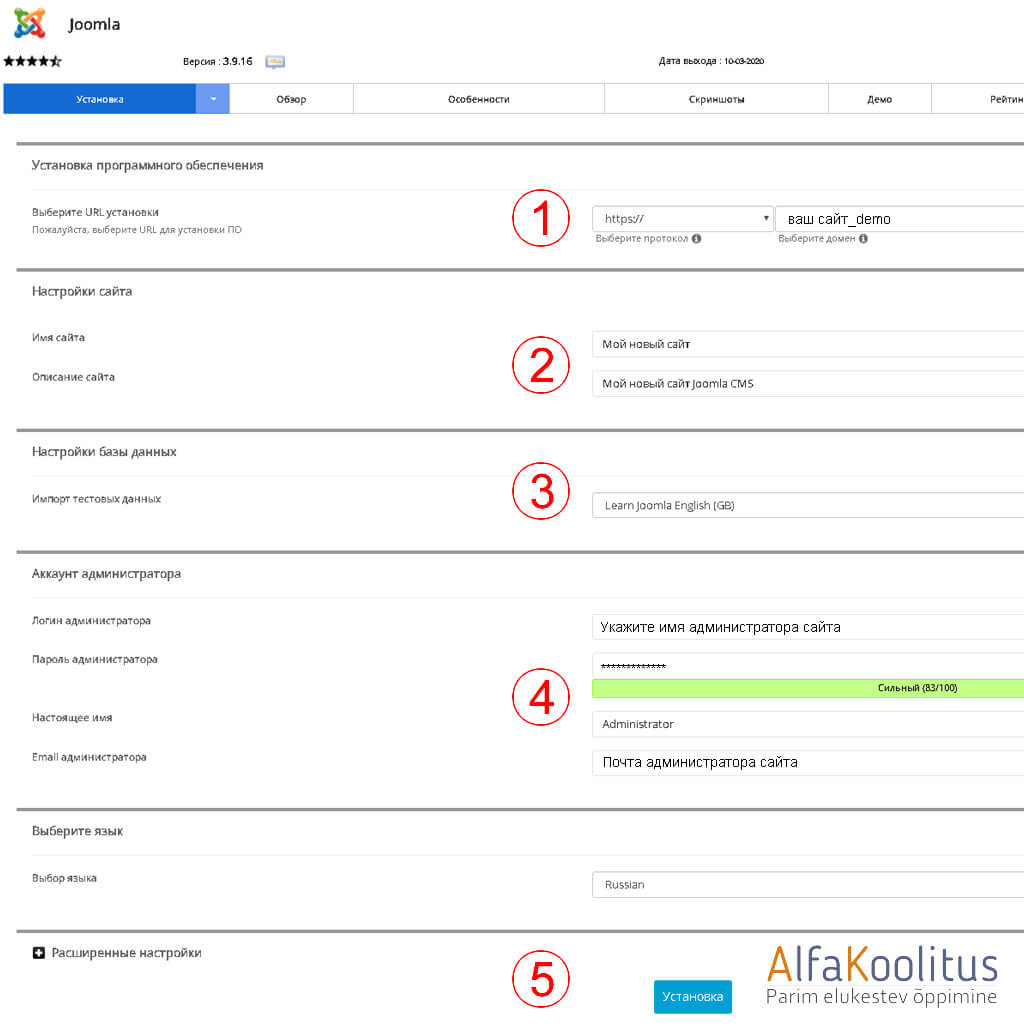Click the blue Установка install button
This screenshot has width=1024, height=1024.
[692, 997]
